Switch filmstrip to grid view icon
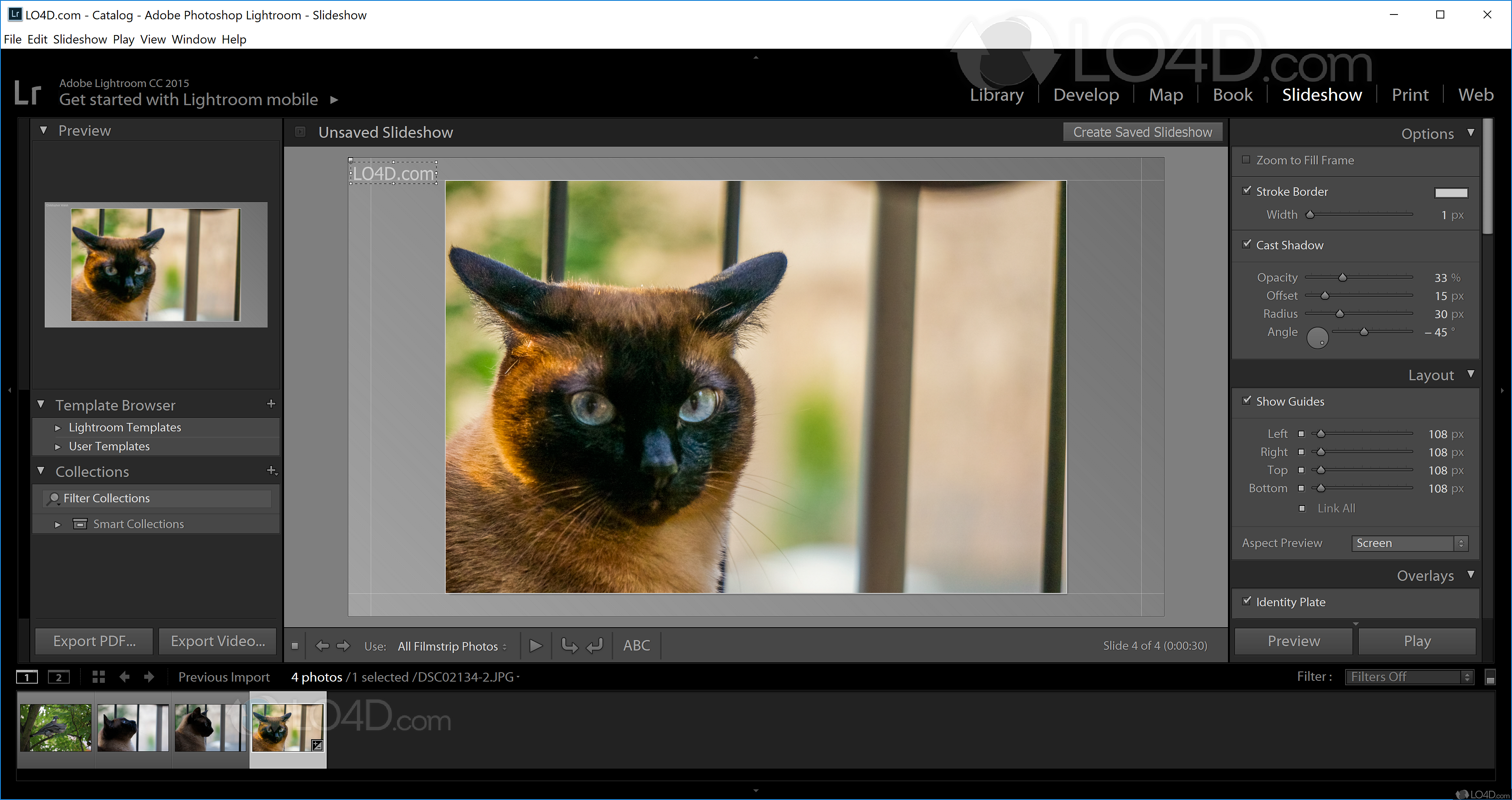This screenshot has height=800, width=1512. pyautogui.click(x=99, y=677)
